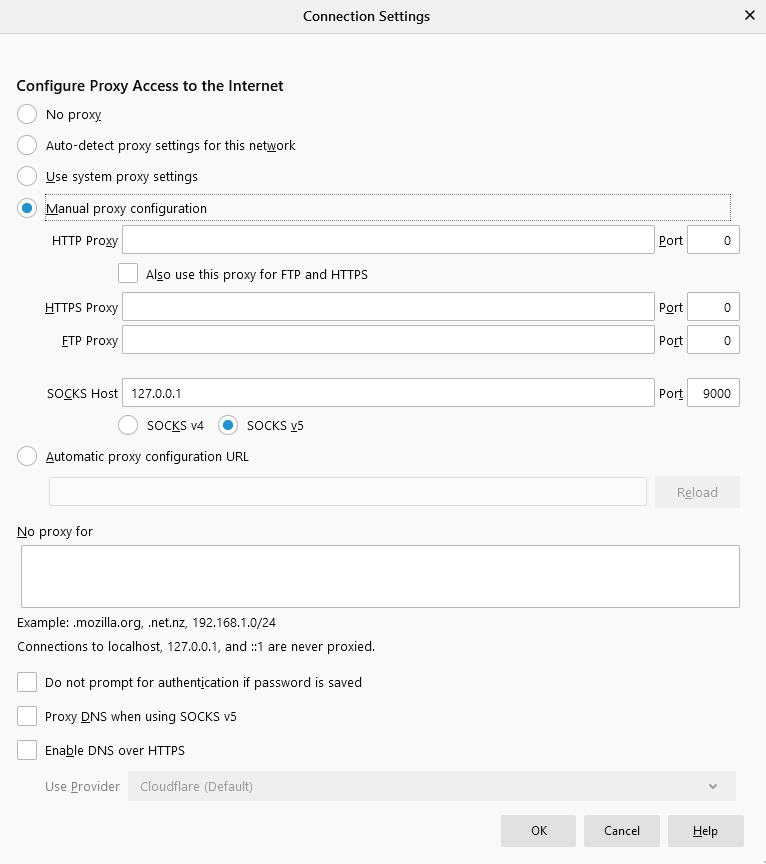
Task: Click the HTTPS Proxy address field
Action: (x=388, y=307)
